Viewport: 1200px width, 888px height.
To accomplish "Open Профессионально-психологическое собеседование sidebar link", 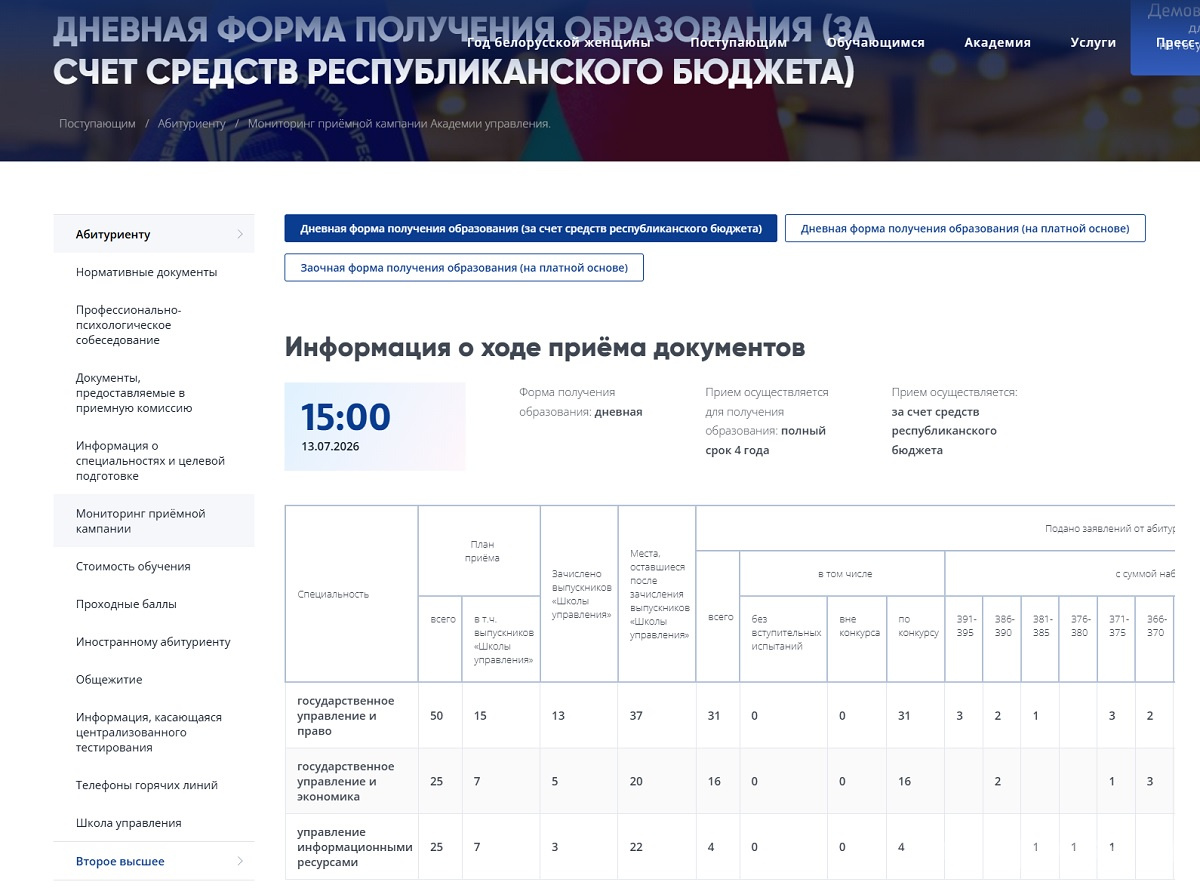I will click(128, 325).
